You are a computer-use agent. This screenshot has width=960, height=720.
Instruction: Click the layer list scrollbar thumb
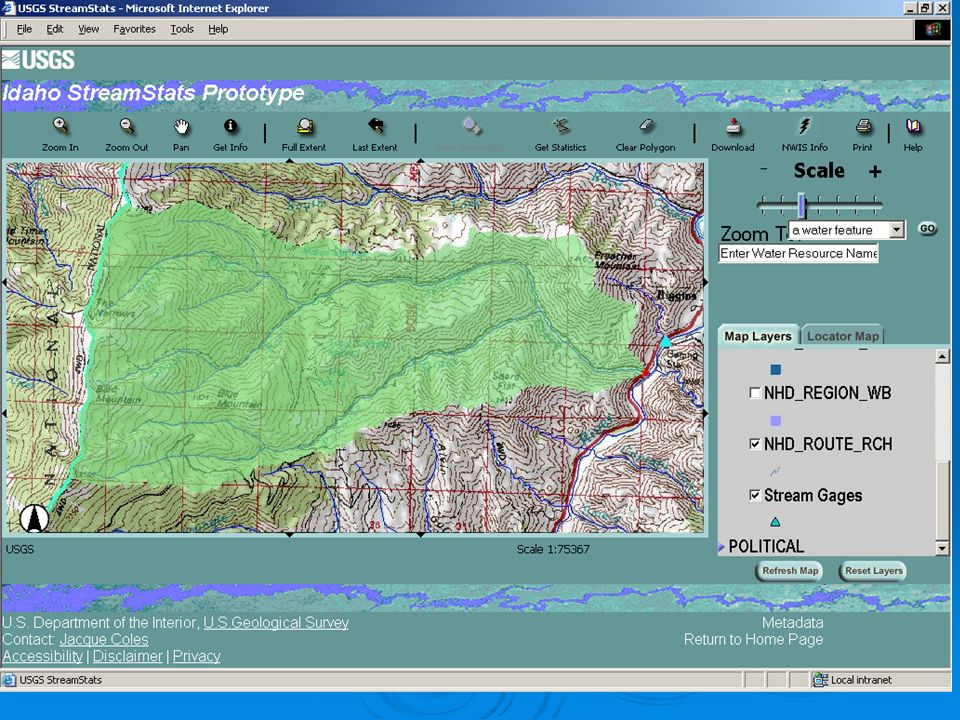tap(942, 501)
